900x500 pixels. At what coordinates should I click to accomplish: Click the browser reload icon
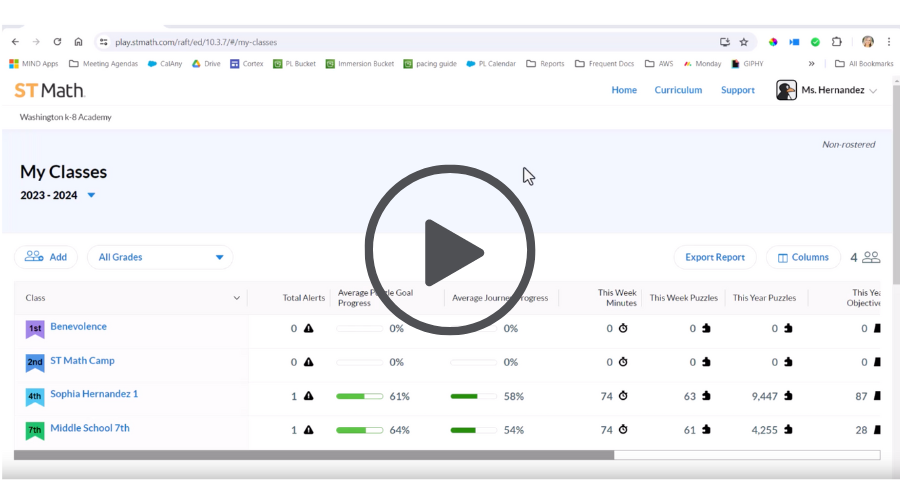57,42
